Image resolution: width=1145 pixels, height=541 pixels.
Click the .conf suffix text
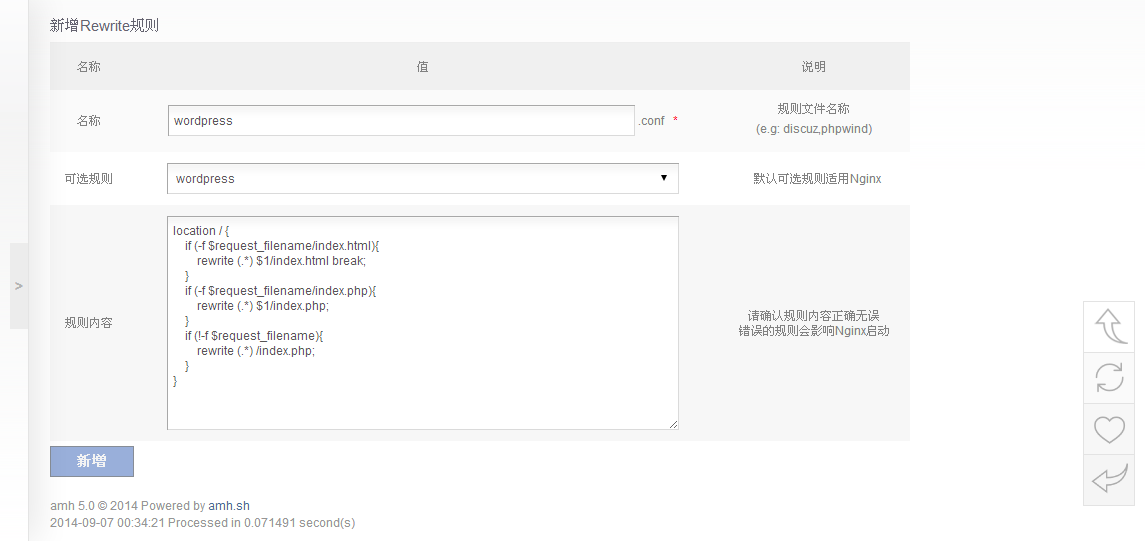click(x=652, y=121)
